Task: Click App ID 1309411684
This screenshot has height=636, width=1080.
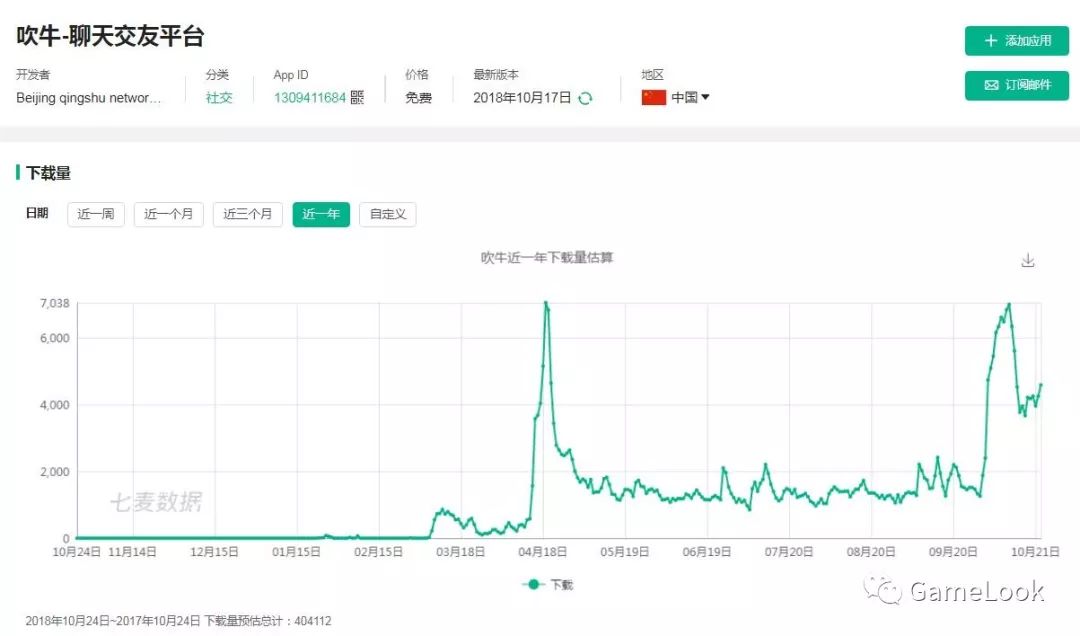Action: [x=309, y=98]
